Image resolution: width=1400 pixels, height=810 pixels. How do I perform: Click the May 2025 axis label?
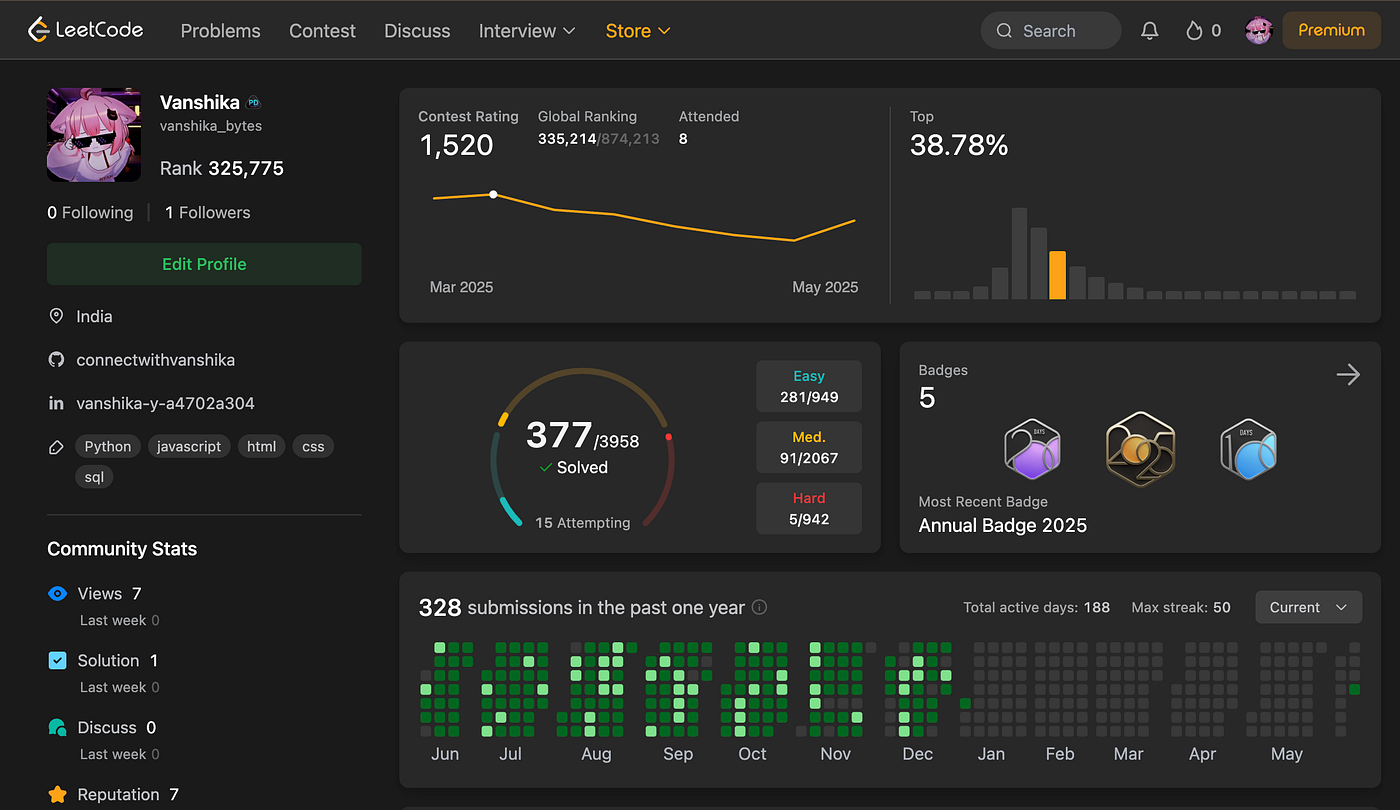pyautogui.click(x=825, y=287)
